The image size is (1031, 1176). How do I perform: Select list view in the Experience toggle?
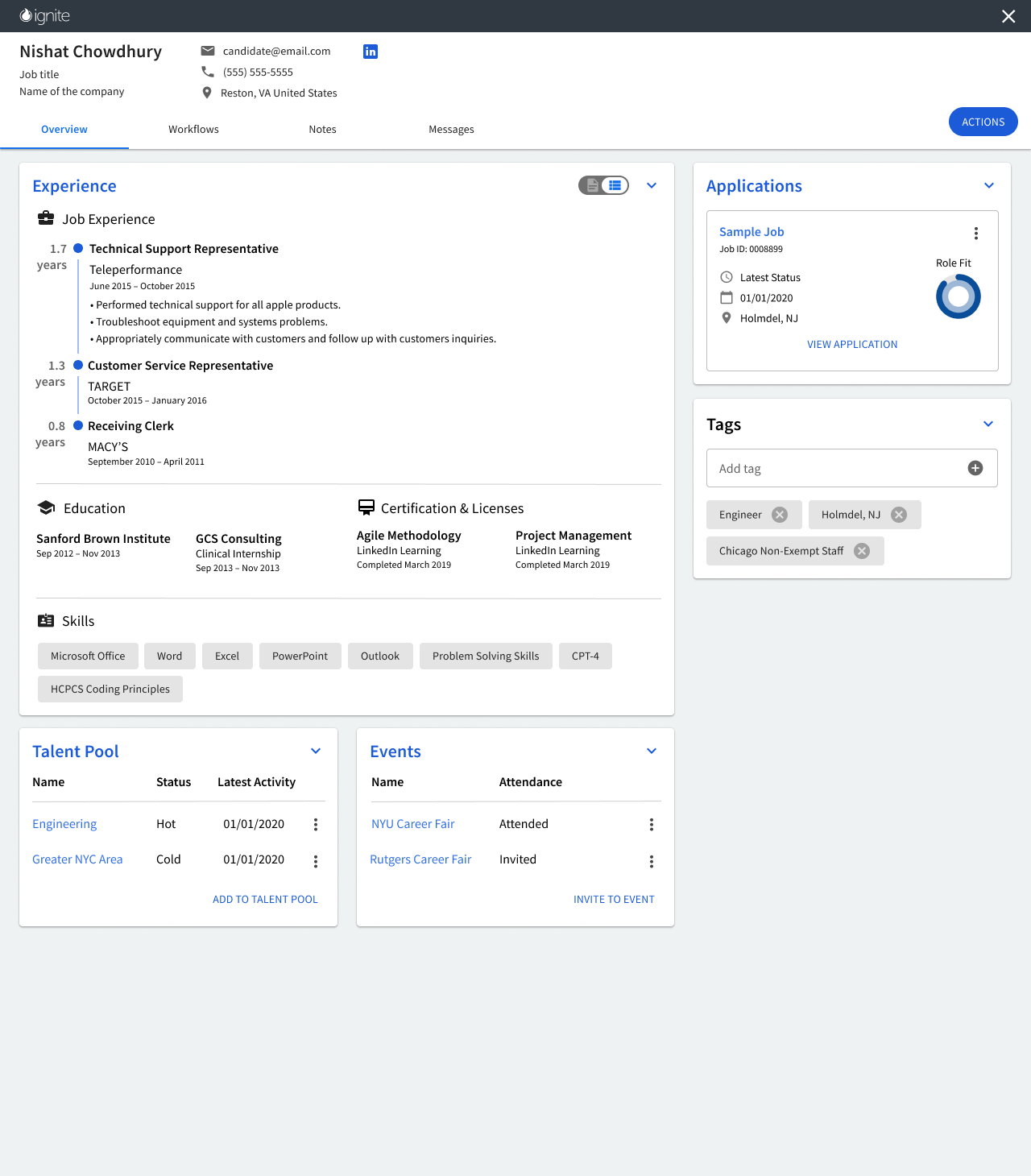(x=615, y=185)
